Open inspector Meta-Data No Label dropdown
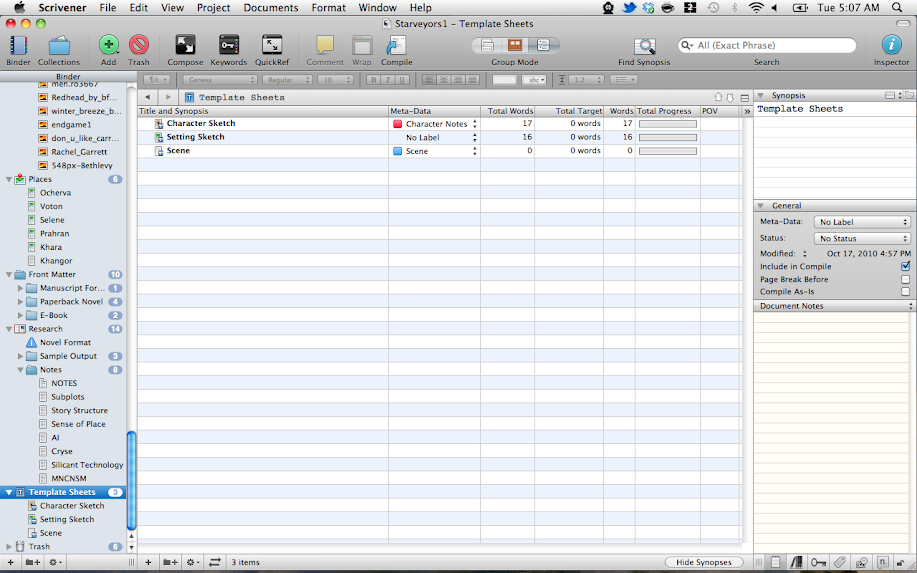The width and height of the screenshot is (917, 573). 863,222
